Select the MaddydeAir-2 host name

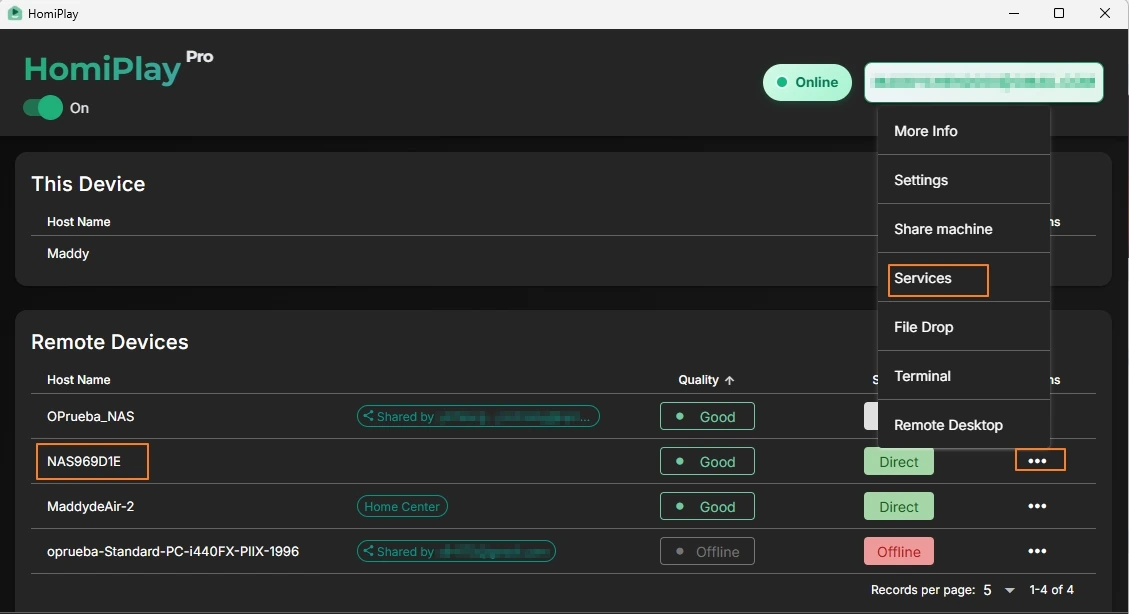(91, 507)
